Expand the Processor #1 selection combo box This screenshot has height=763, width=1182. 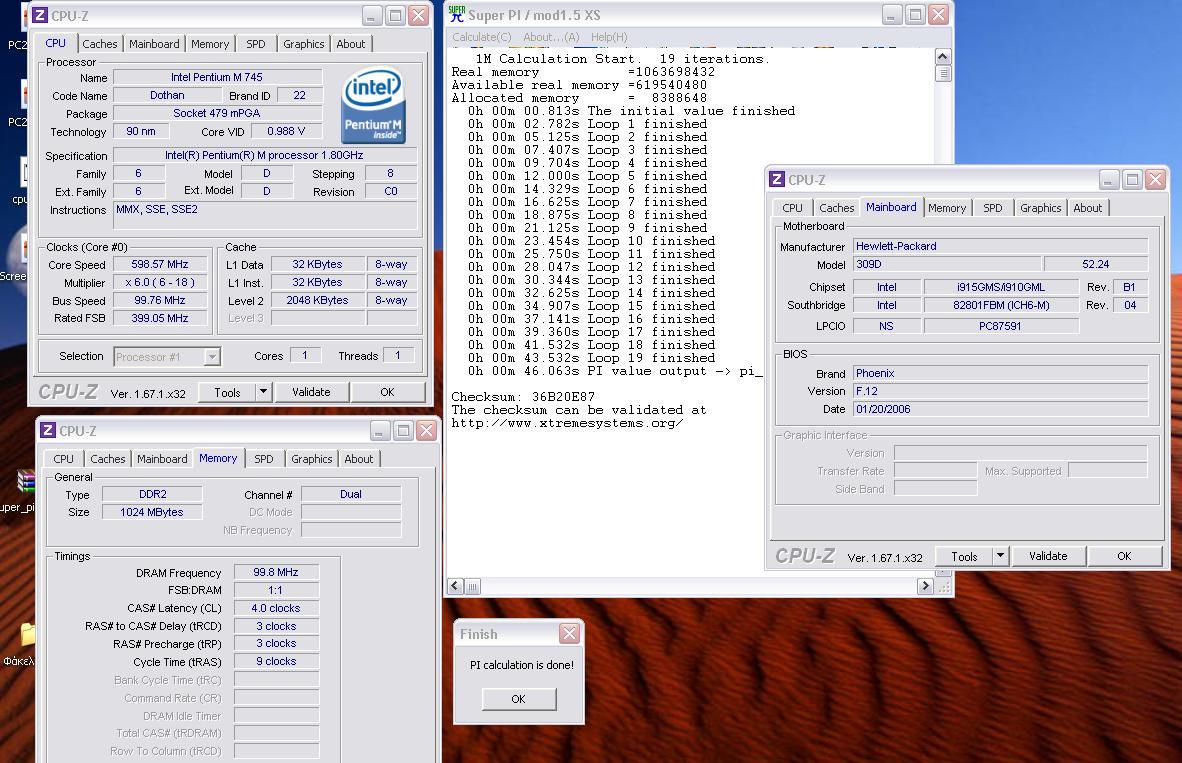[167, 357]
